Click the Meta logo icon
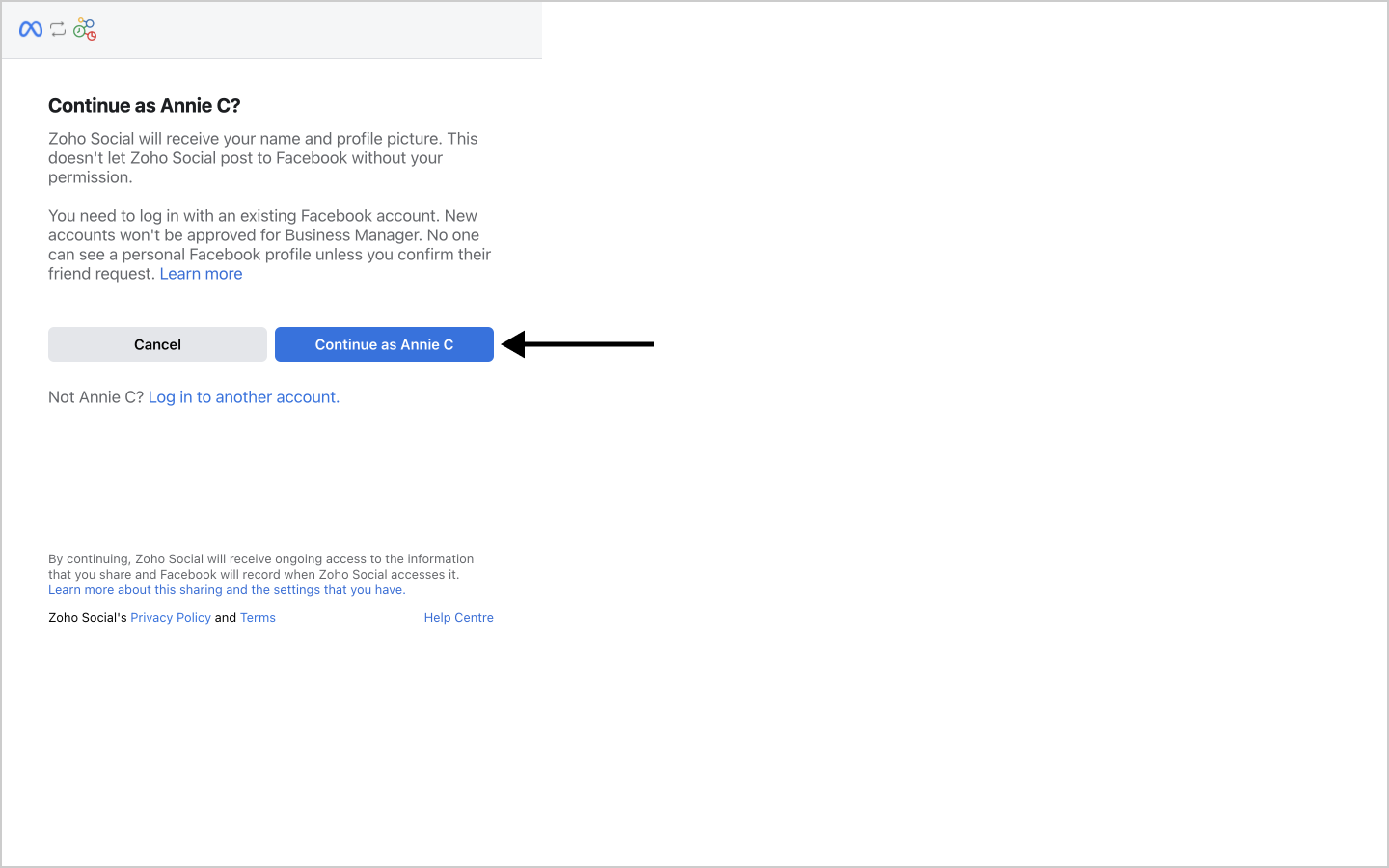1389x868 pixels. coord(31,29)
